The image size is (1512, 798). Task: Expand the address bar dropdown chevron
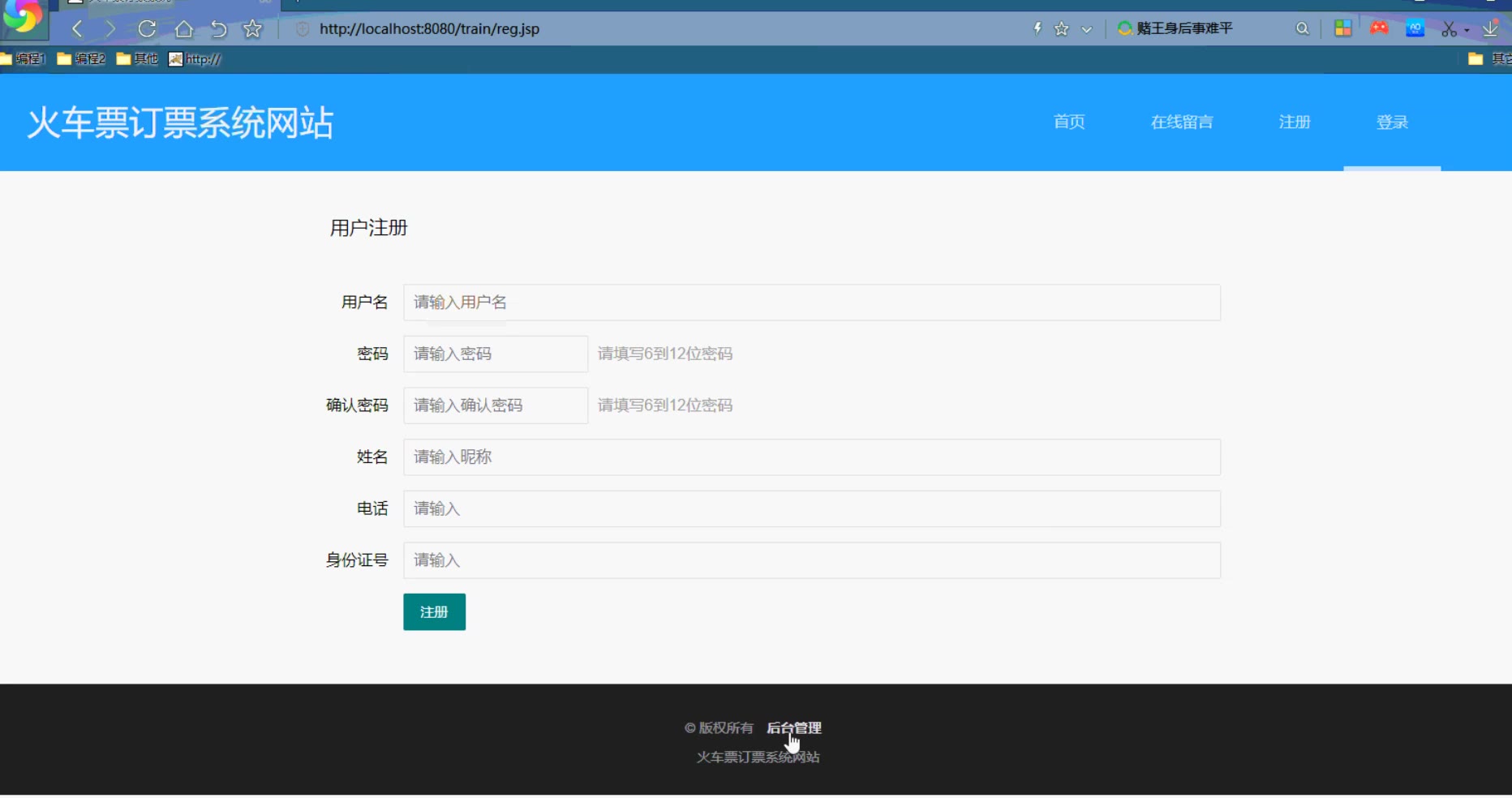[1087, 29]
